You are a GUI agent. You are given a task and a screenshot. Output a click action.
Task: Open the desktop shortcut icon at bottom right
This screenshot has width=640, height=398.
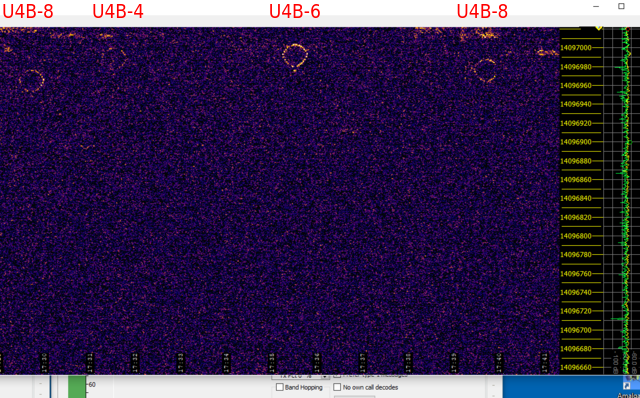627,386
